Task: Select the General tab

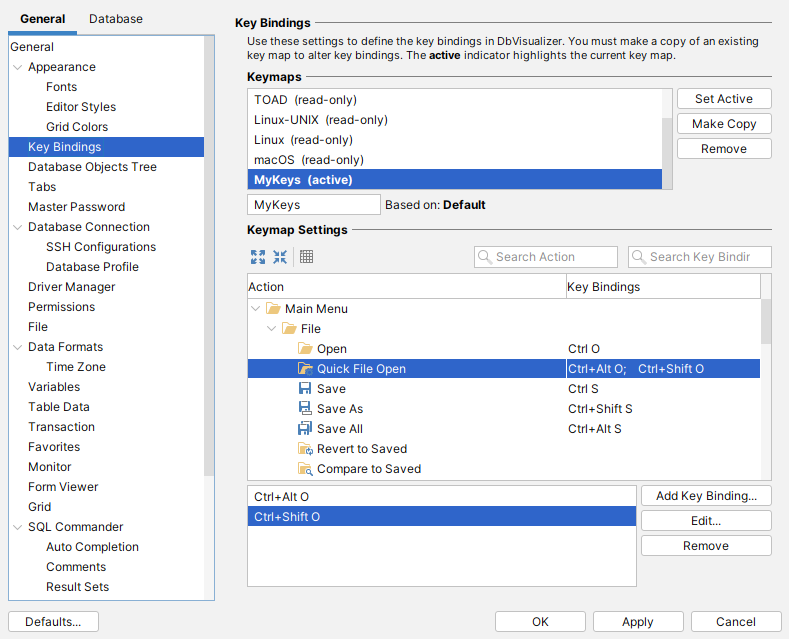Action: (x=43, y=18)
